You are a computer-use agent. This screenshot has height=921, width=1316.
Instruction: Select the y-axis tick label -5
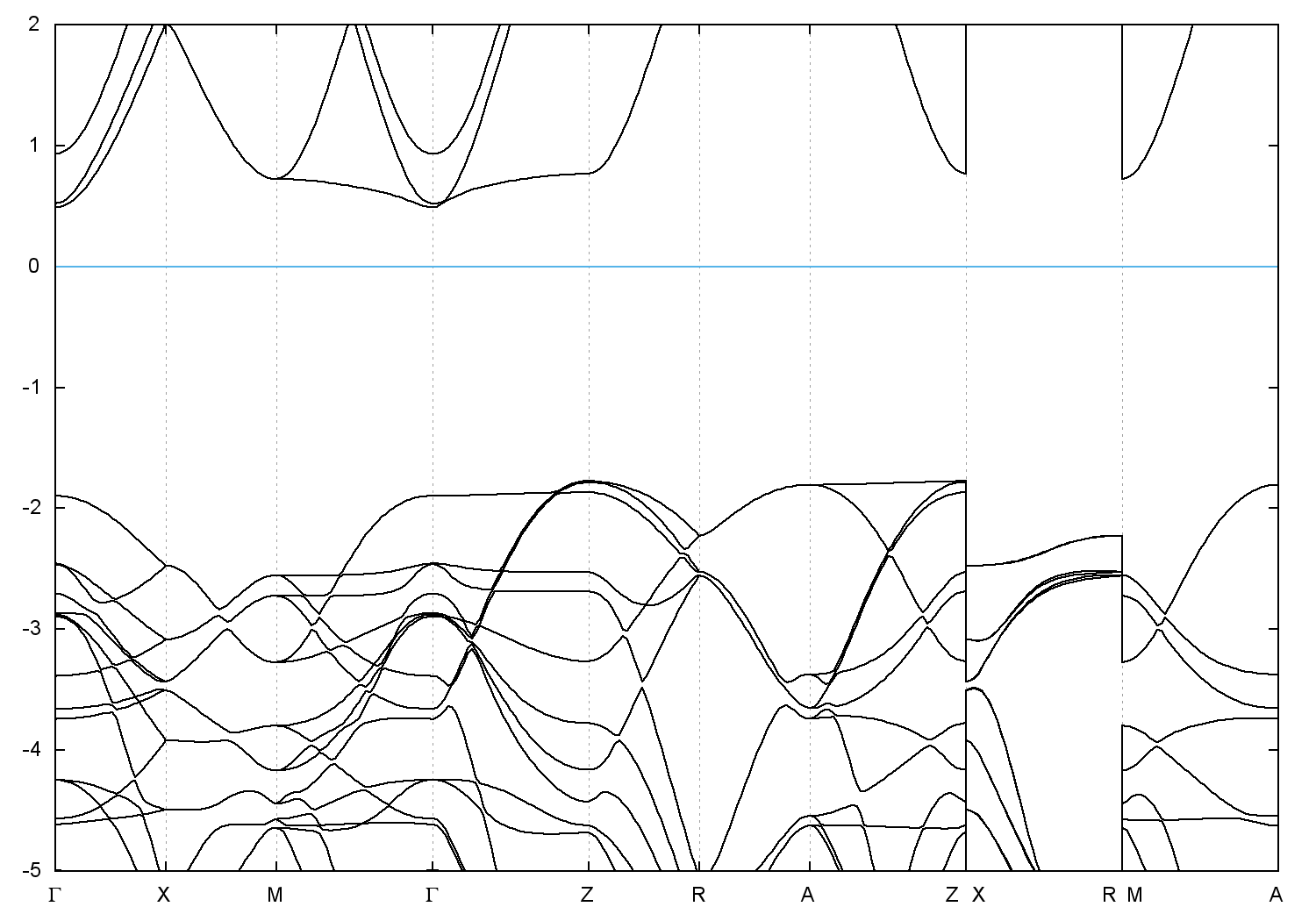[x=31, y=870]
